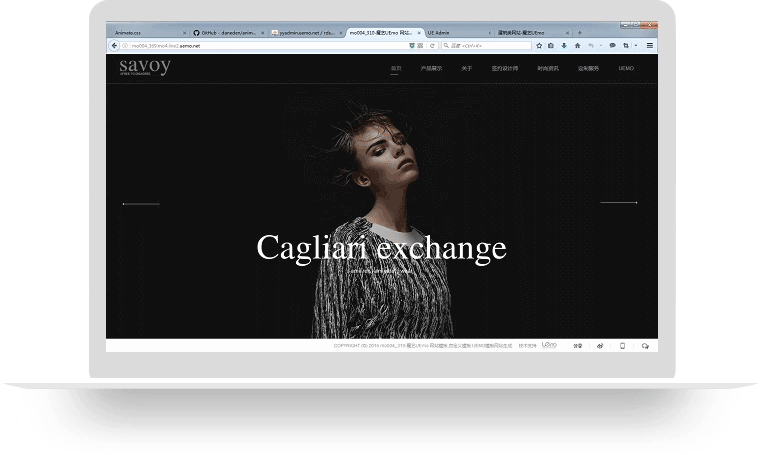Reload the page with the refresh icon
This screenshot has height=455, width=760.
pos(432,46)
